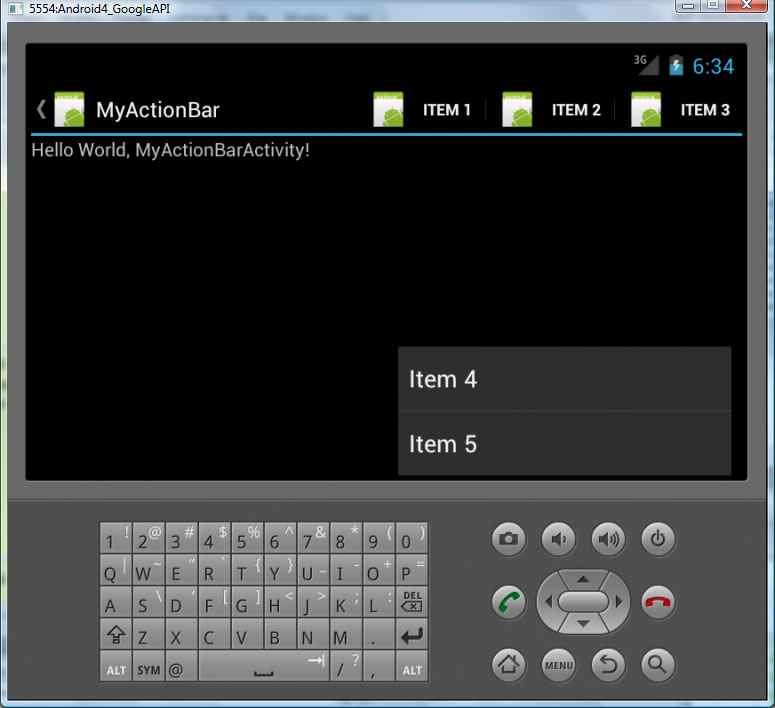Select Item 4 from overflow menu
This screenshot has width=775, height=708.
point(564,379)
